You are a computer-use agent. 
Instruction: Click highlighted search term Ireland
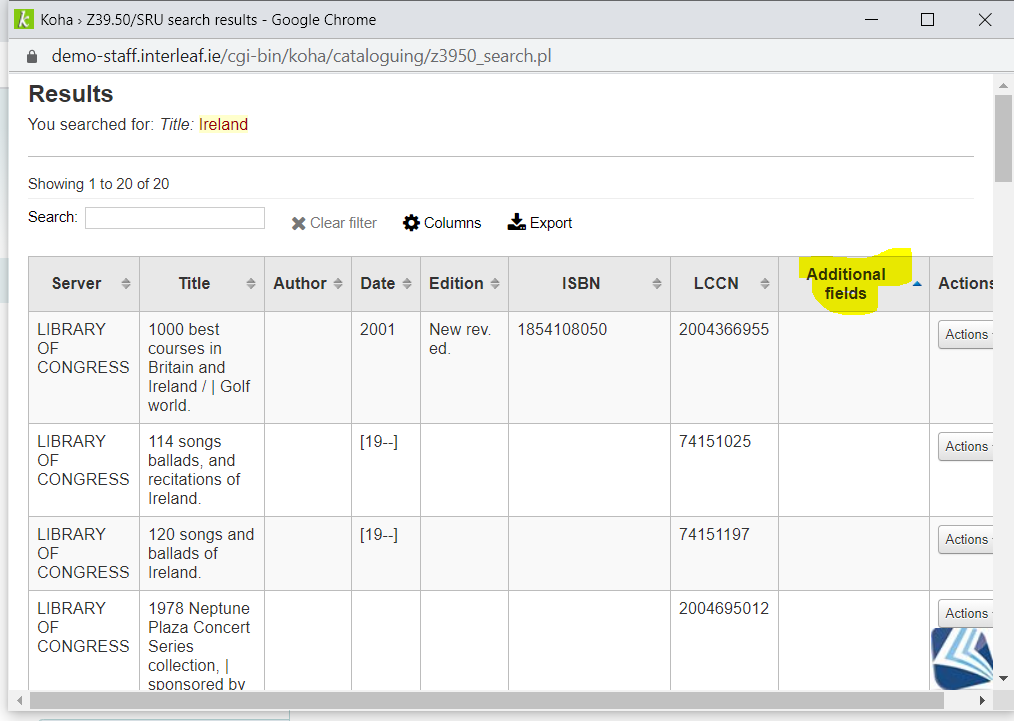[x=223, y=124]
